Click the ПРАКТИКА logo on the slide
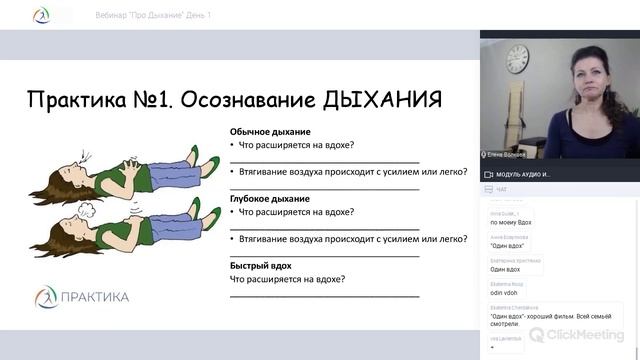The image size is (640, 360). click(82, 297)
